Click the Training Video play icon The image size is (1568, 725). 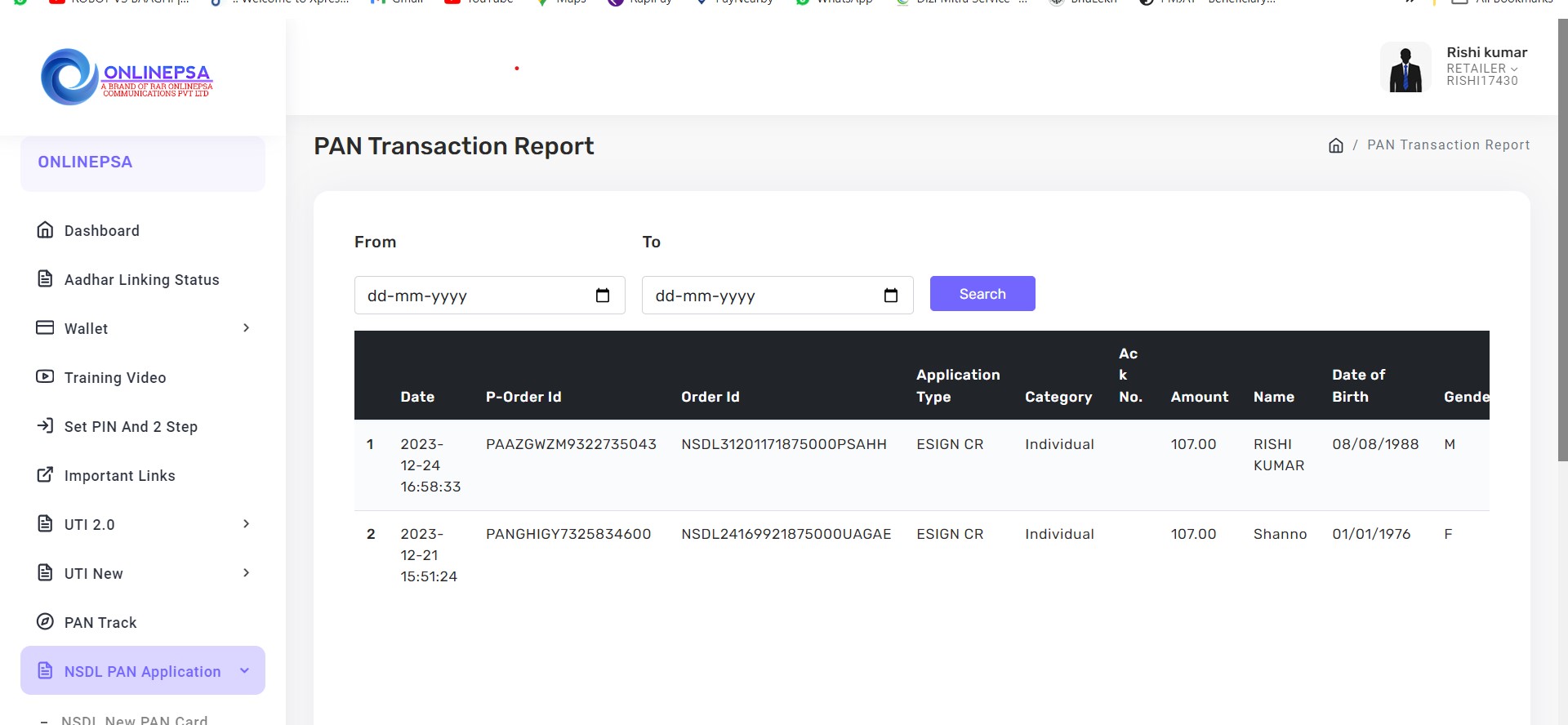45,377
